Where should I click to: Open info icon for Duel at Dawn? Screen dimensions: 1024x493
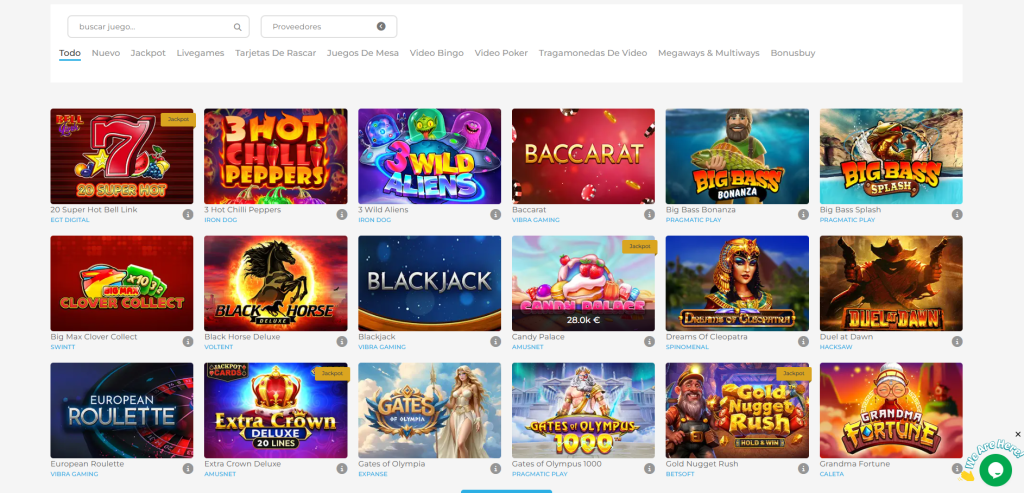pyautogui.click(x=956, y=341)
